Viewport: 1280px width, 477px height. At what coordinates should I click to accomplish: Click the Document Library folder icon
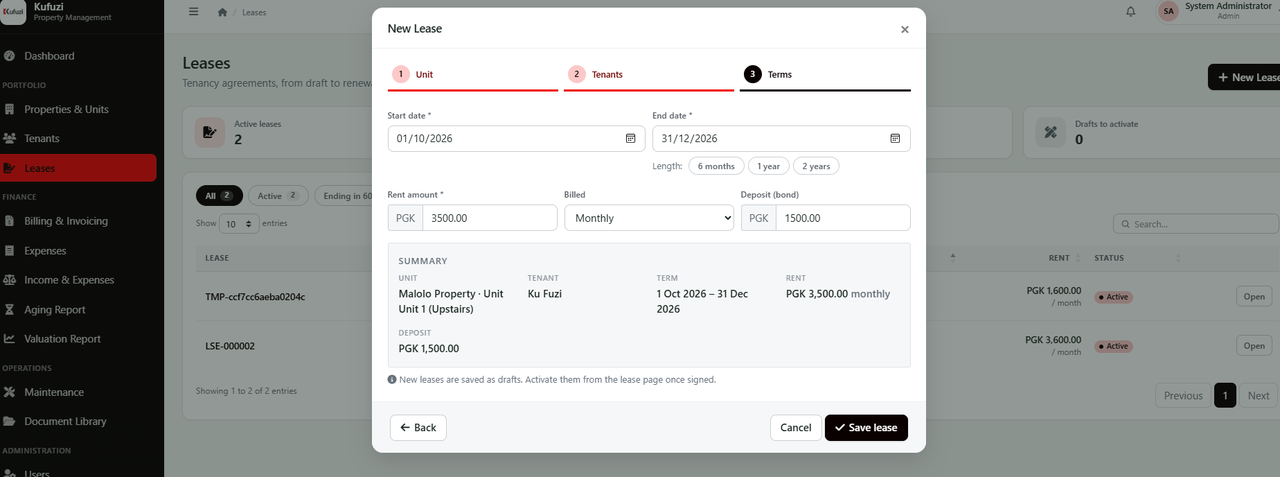(x=10, y=421)
